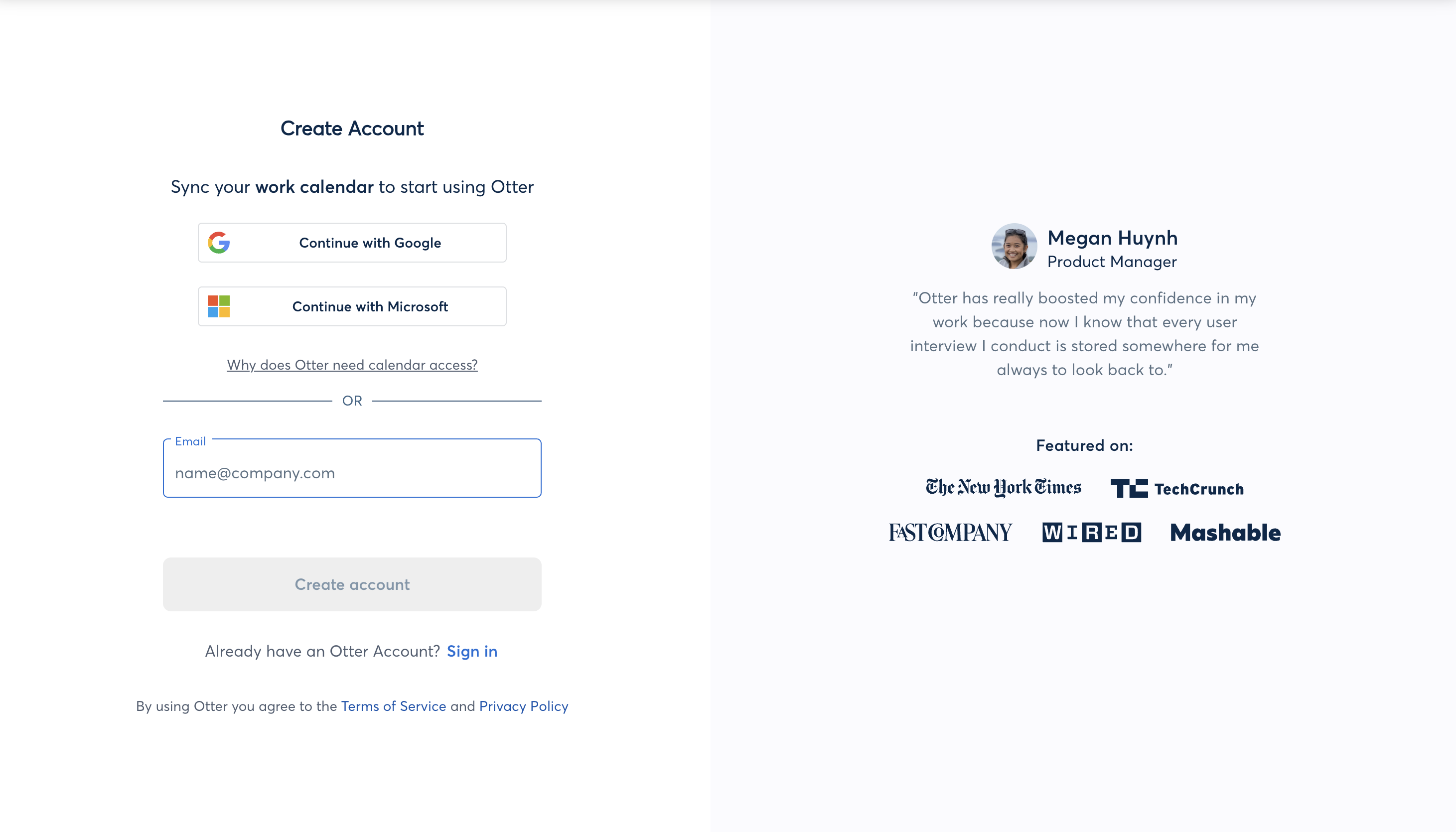Click the TechCrunch logo

point(1177,489)
